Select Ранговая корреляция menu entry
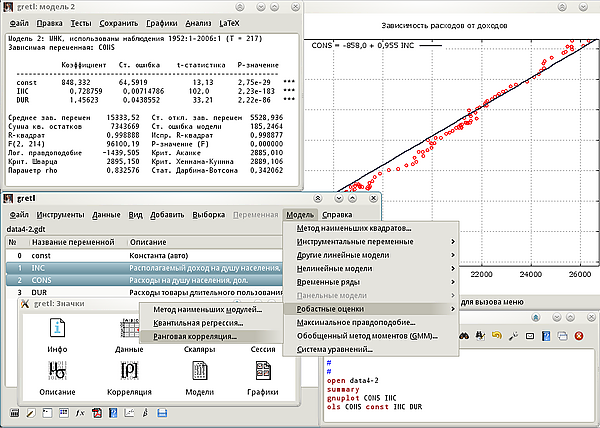This screenshot has height=428, width=600. (196, 337)
